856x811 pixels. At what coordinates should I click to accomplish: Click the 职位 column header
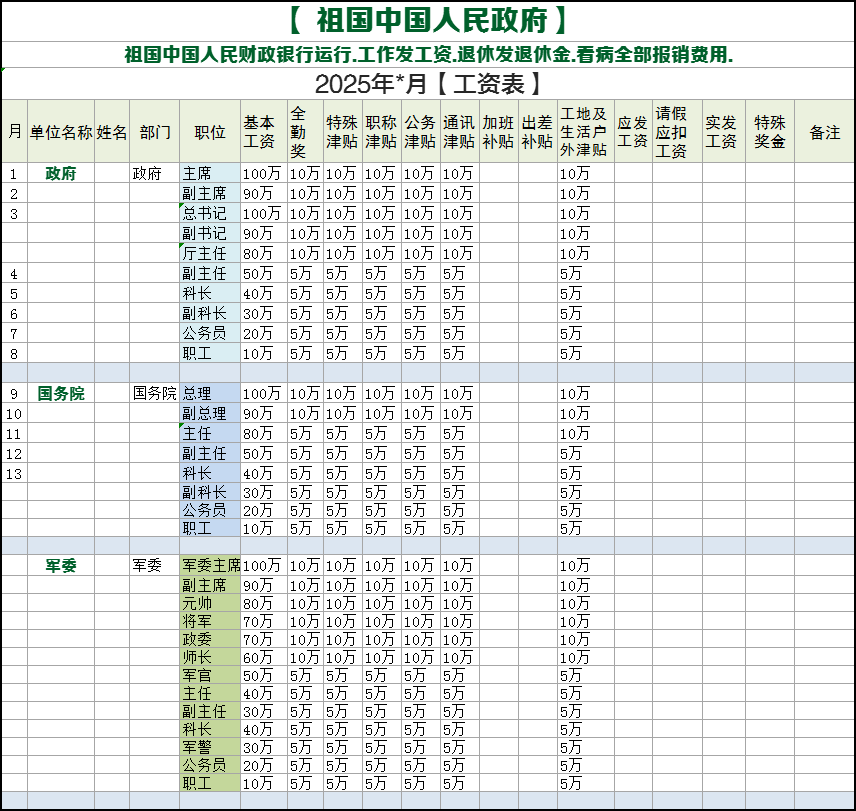(x=210, y=132)
